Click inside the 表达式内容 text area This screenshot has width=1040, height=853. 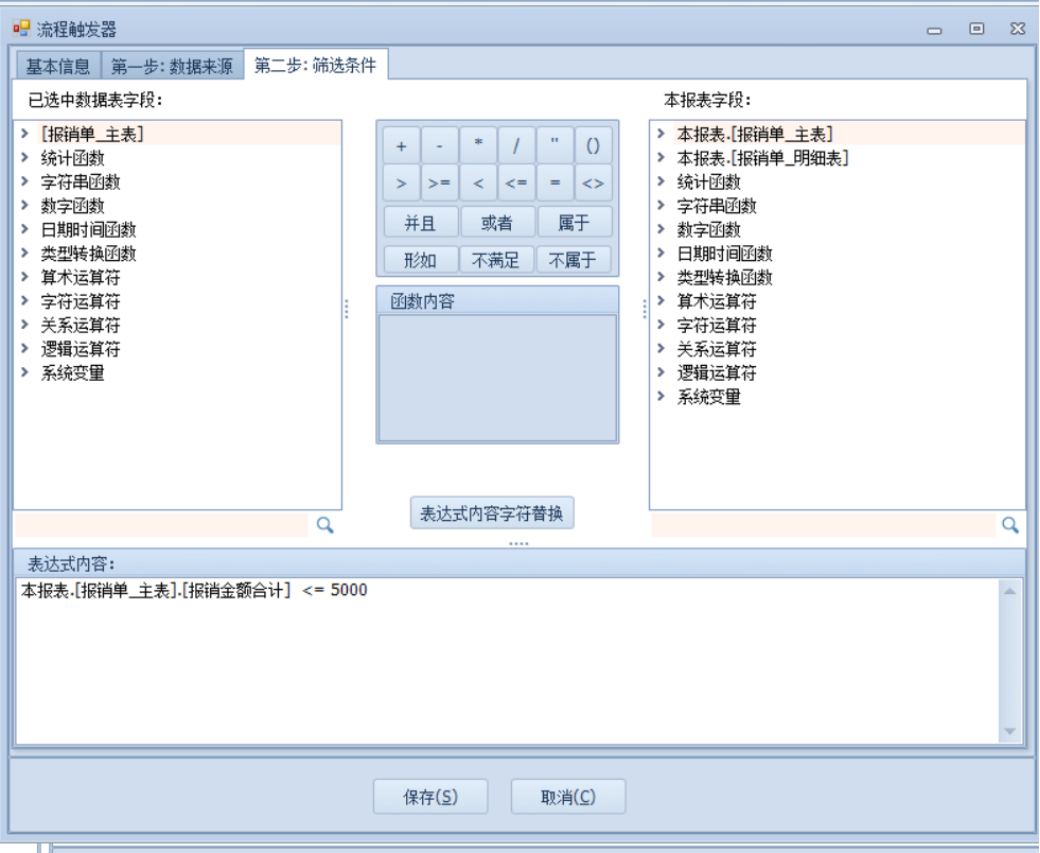[500, 660]
